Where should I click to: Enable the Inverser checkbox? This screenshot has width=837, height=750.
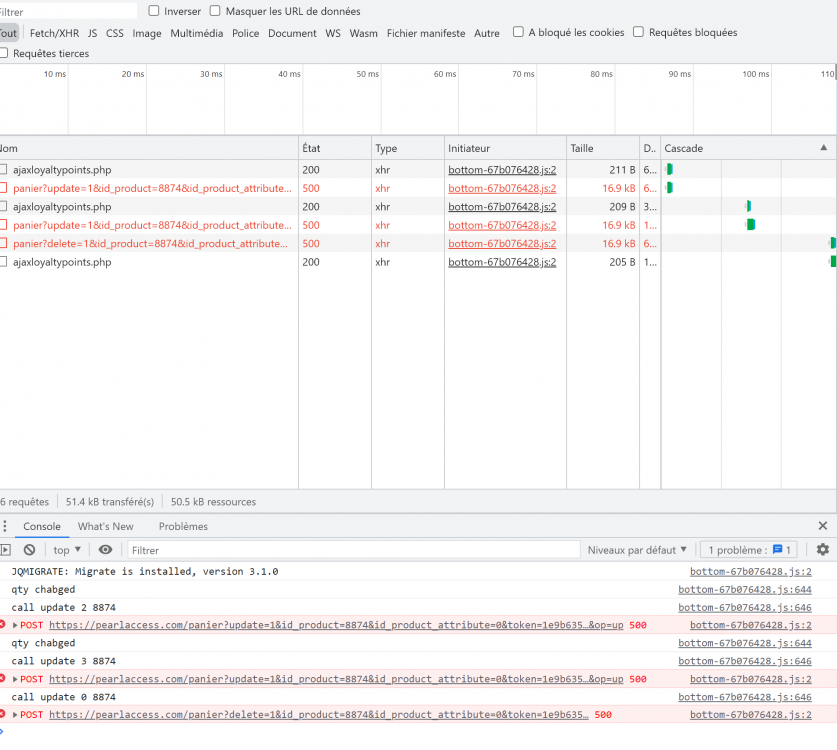(154, 11)
